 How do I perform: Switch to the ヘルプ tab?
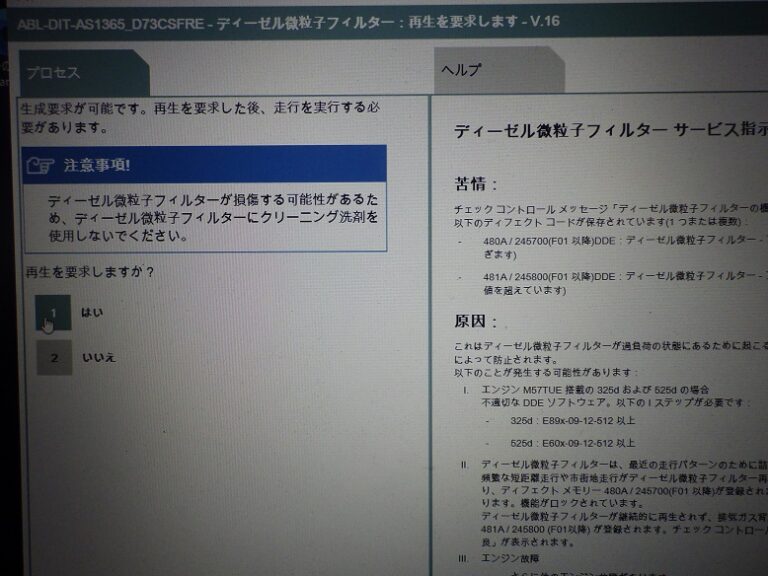click(x=461, y=70)
